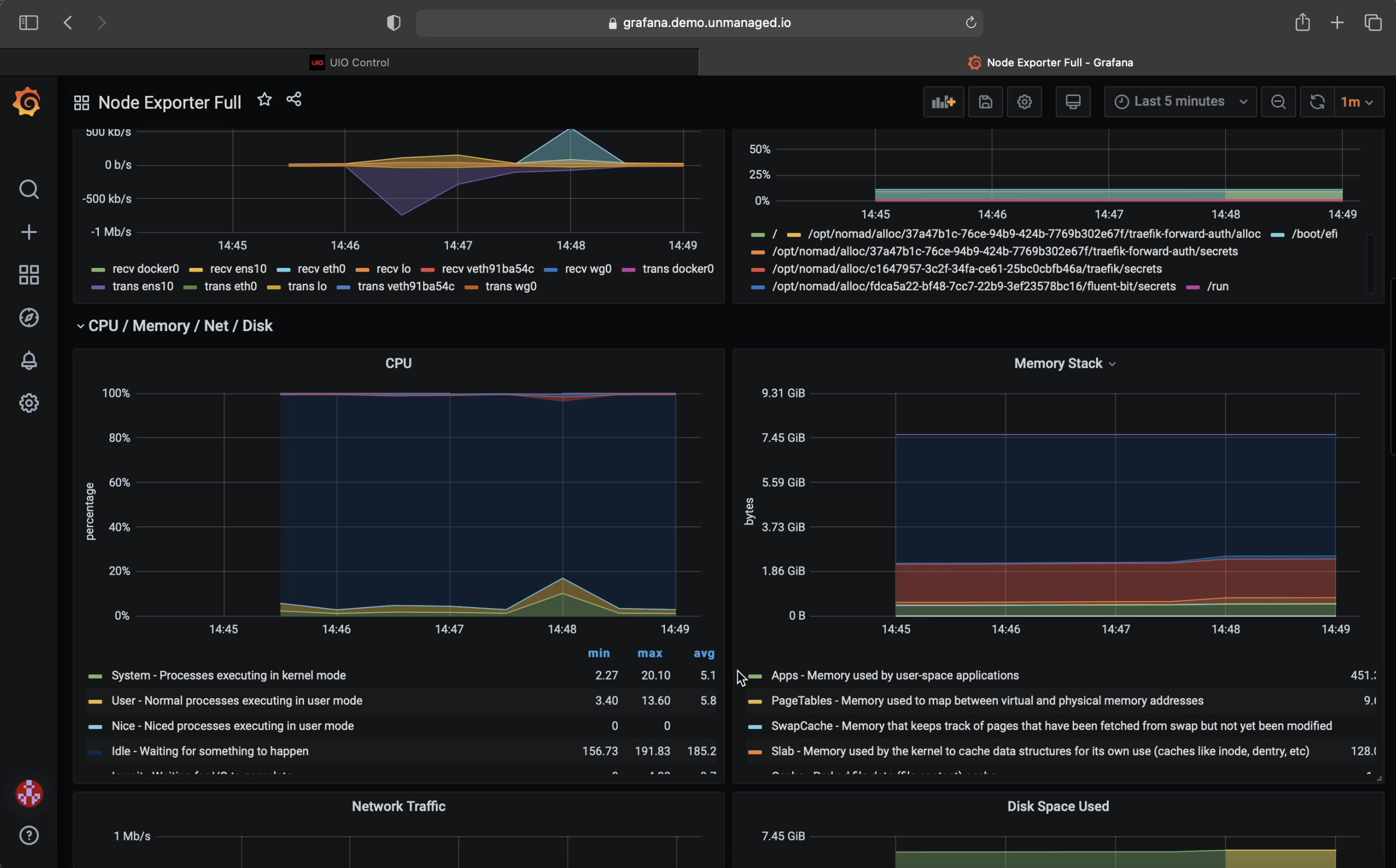1396x868 pixels.
Task: Open the Explore compass icon
Action: coord(29,317)
